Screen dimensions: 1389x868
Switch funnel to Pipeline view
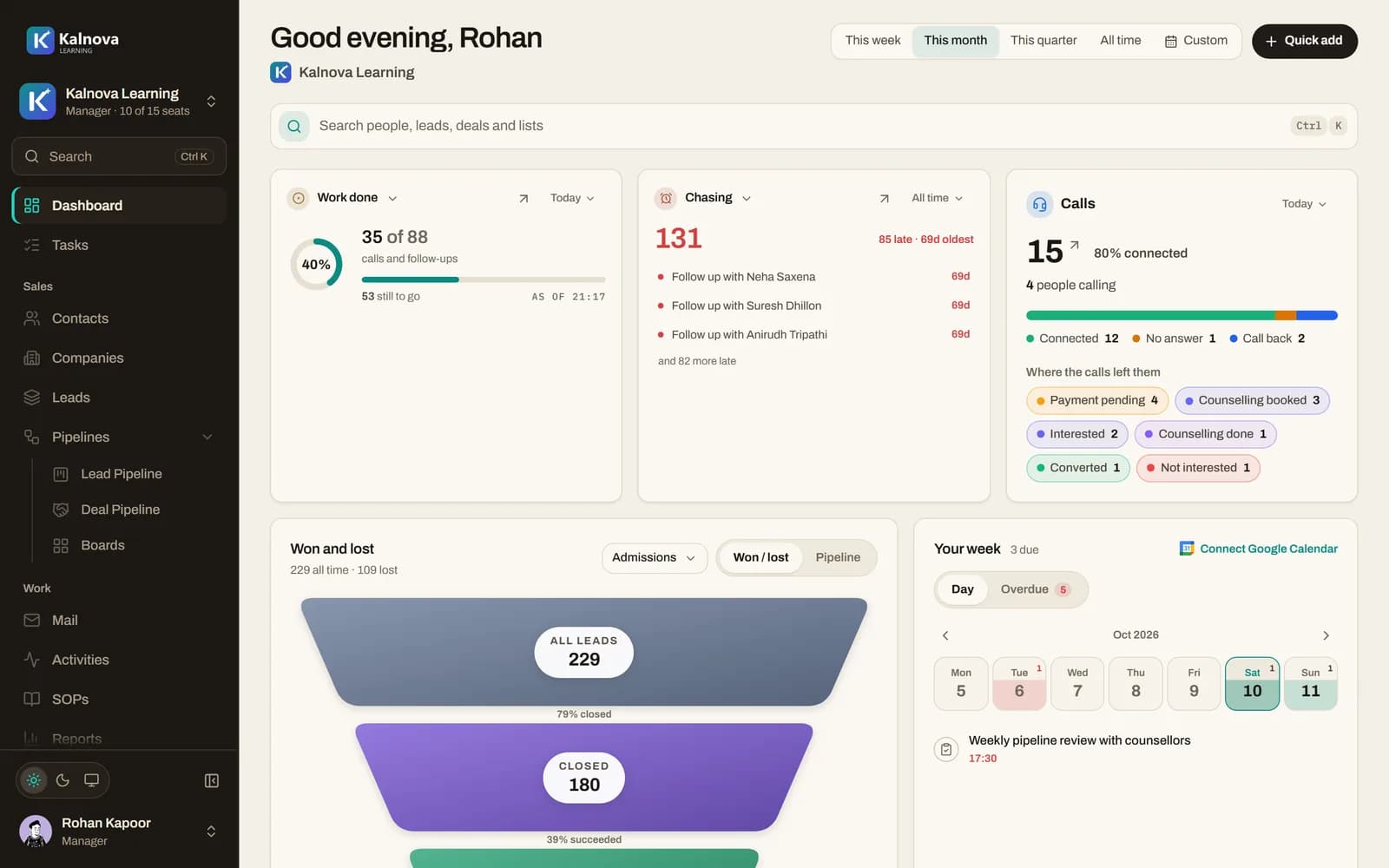(838, 557)
